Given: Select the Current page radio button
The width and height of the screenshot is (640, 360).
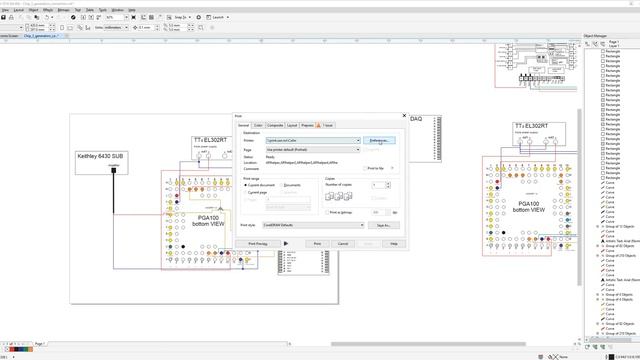Looking at the screenshot, I should [x=246, y=192].
